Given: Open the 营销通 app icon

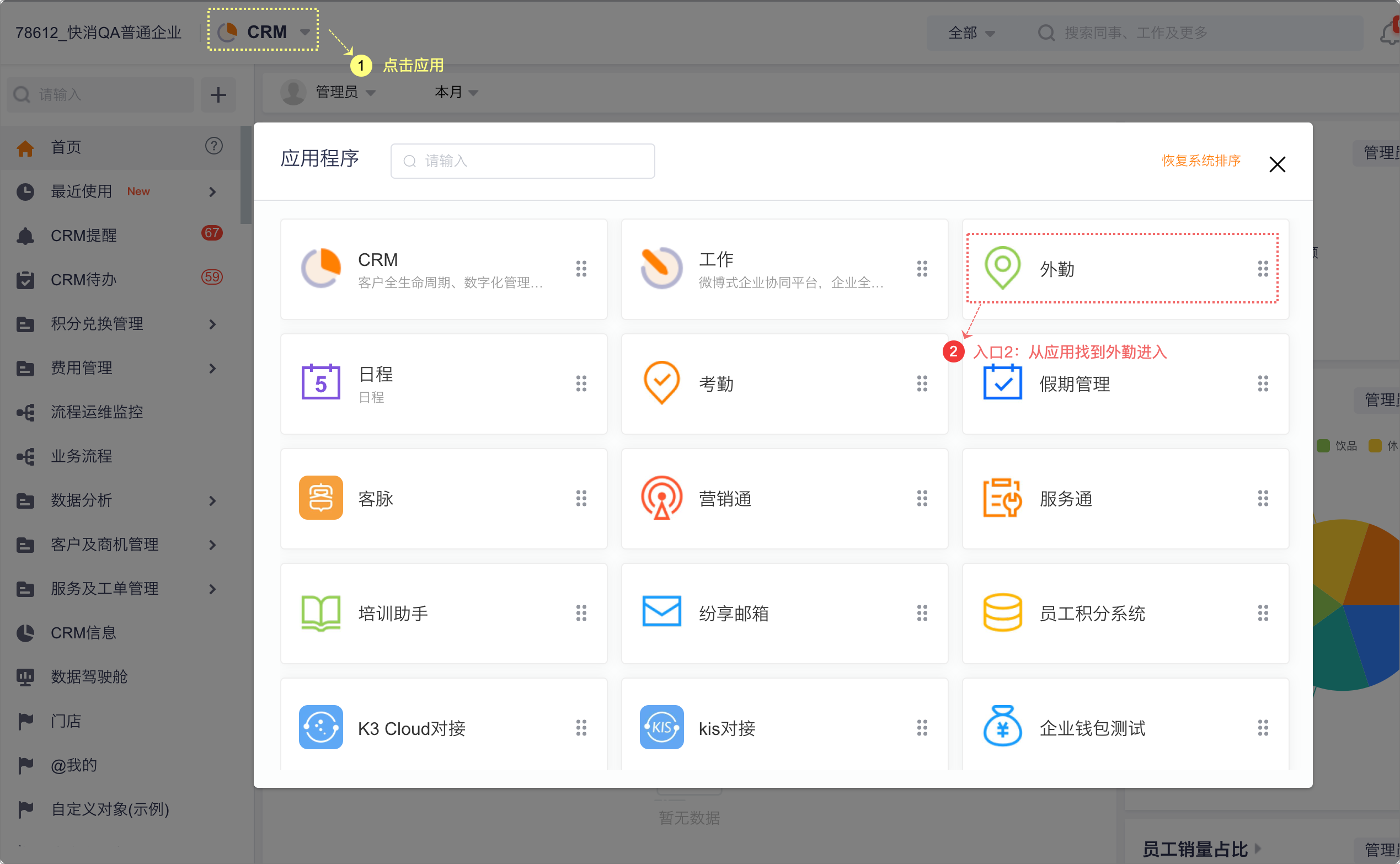Looking at the screenshot, I should tap(661, 498).
